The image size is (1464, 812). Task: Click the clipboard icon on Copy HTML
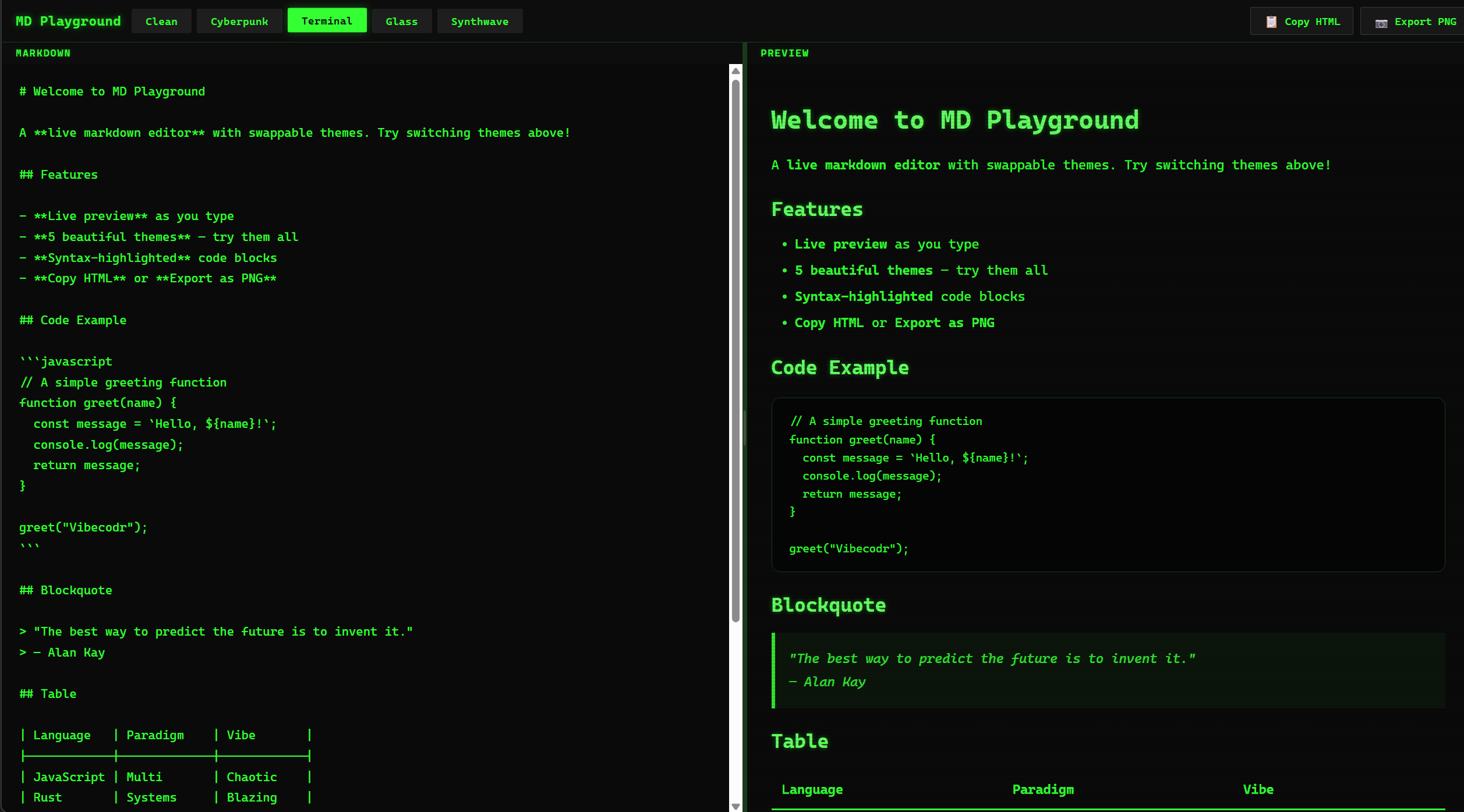[x=1271, y=22]
